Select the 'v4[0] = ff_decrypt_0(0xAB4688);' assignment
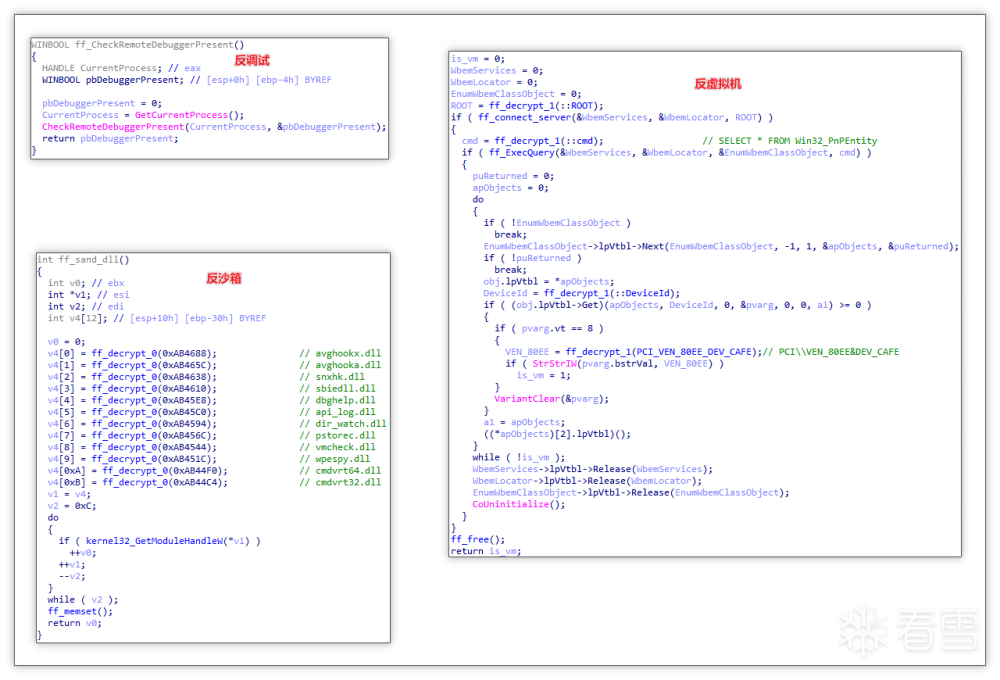The height and width of the screenshot is (680, 1000). pos(132,353)
